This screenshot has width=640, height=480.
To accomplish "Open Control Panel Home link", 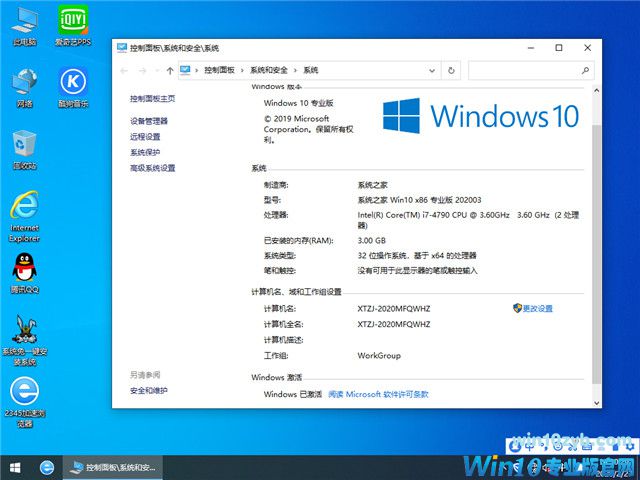I will click(153, 98).
